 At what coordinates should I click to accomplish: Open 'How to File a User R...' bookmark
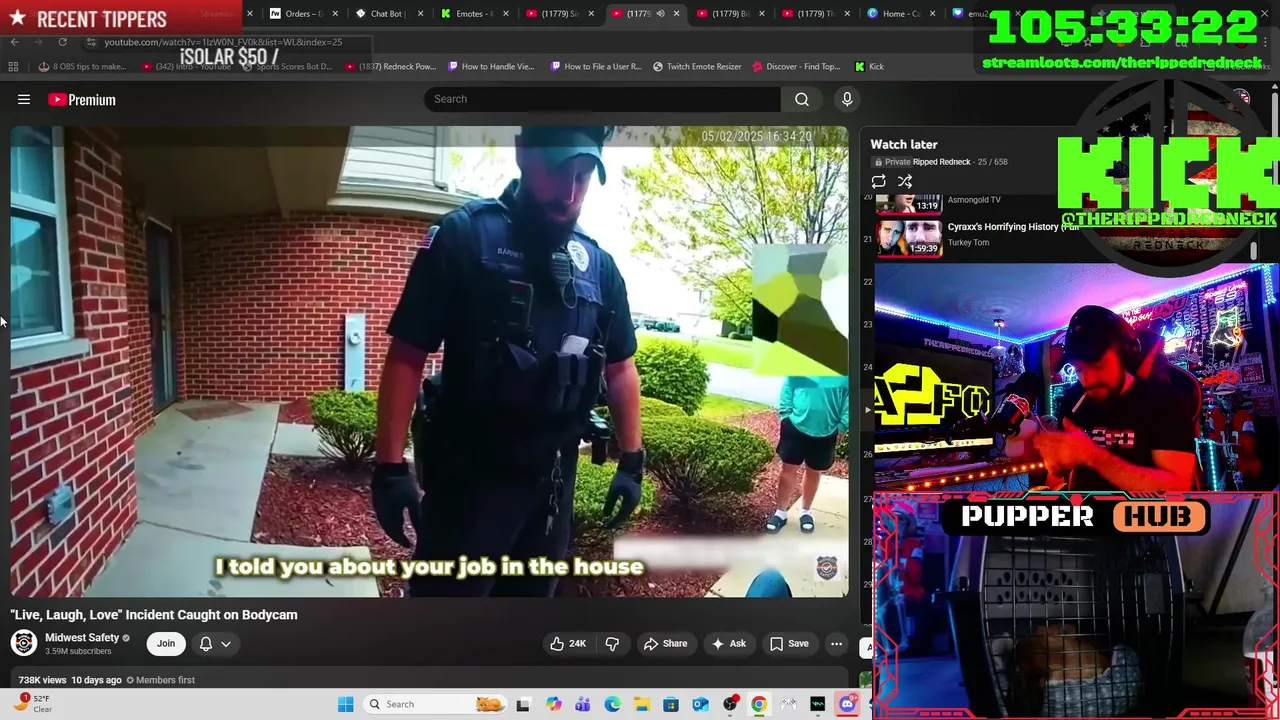596,67
